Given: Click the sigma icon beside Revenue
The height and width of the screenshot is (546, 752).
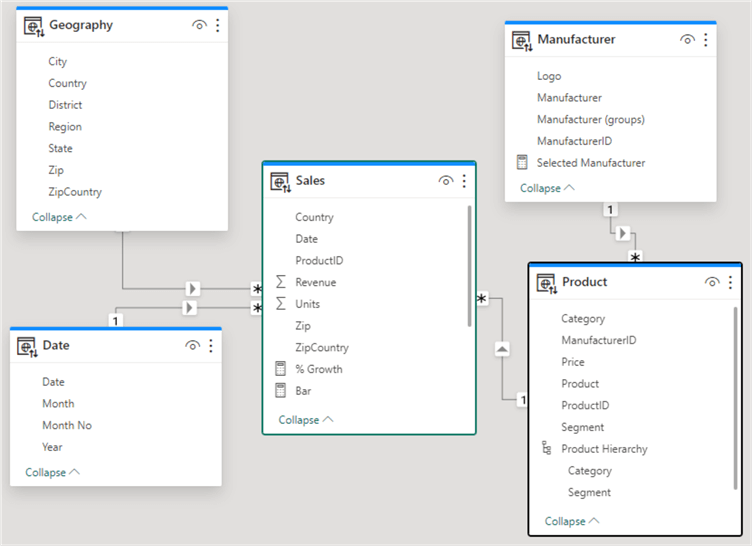Looking at the screenshot, I should coord(280,282).
